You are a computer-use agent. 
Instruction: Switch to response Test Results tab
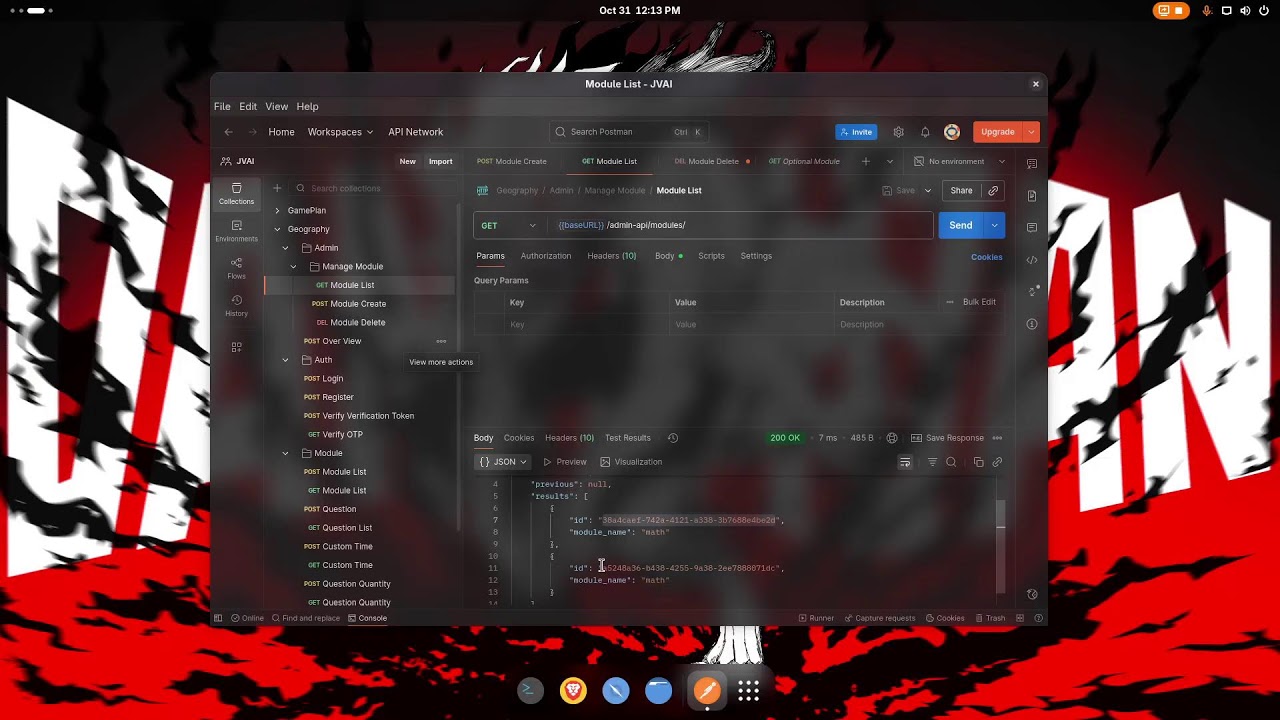(628, 438)
